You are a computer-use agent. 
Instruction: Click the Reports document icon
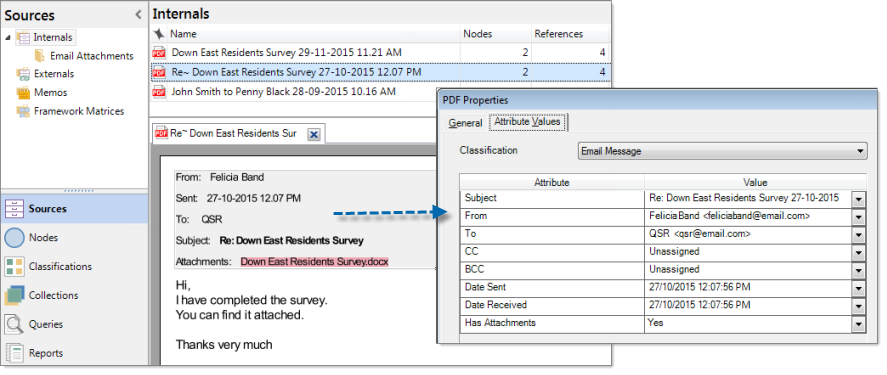(14, 354)
